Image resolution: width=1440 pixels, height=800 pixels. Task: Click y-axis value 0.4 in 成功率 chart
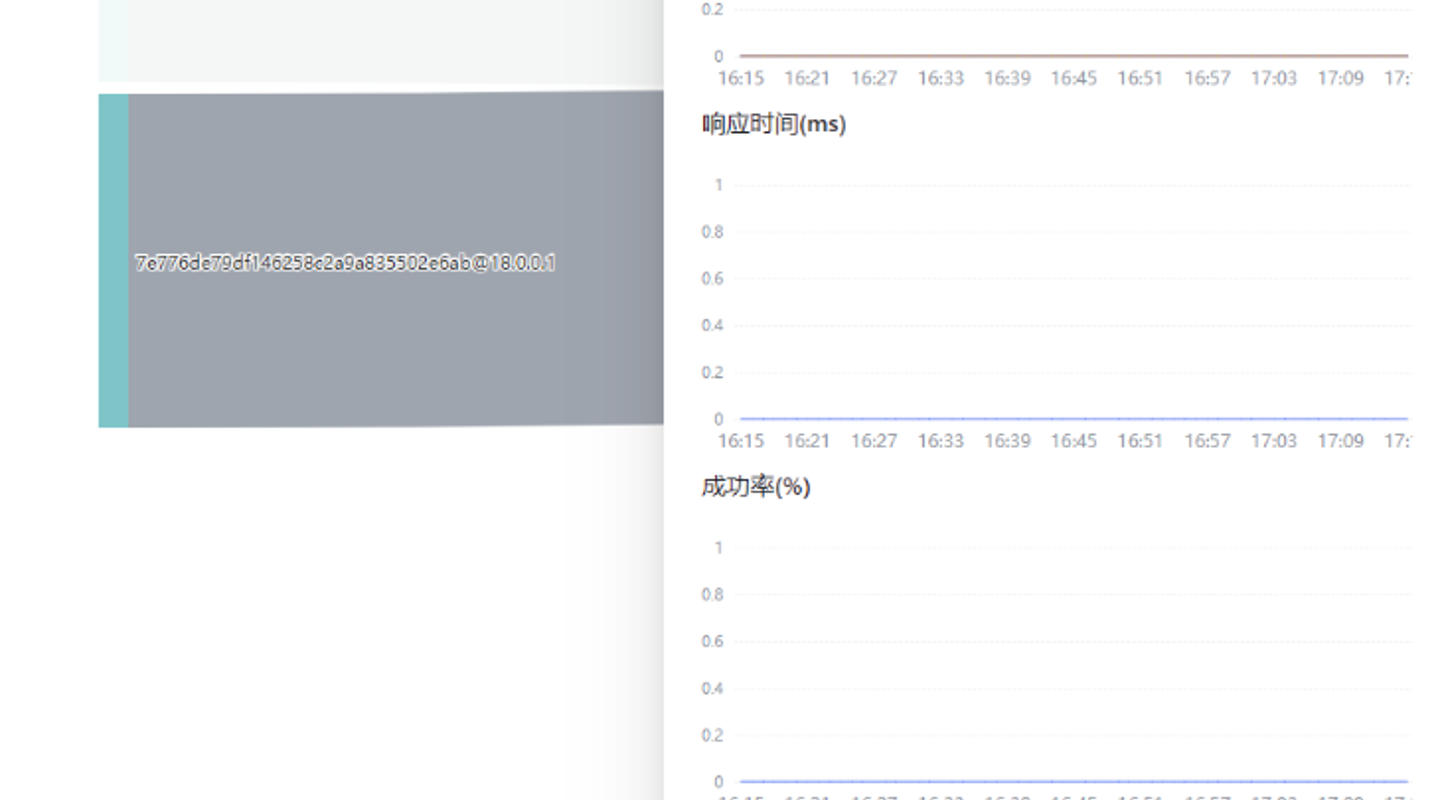click(x=712, y=689)
